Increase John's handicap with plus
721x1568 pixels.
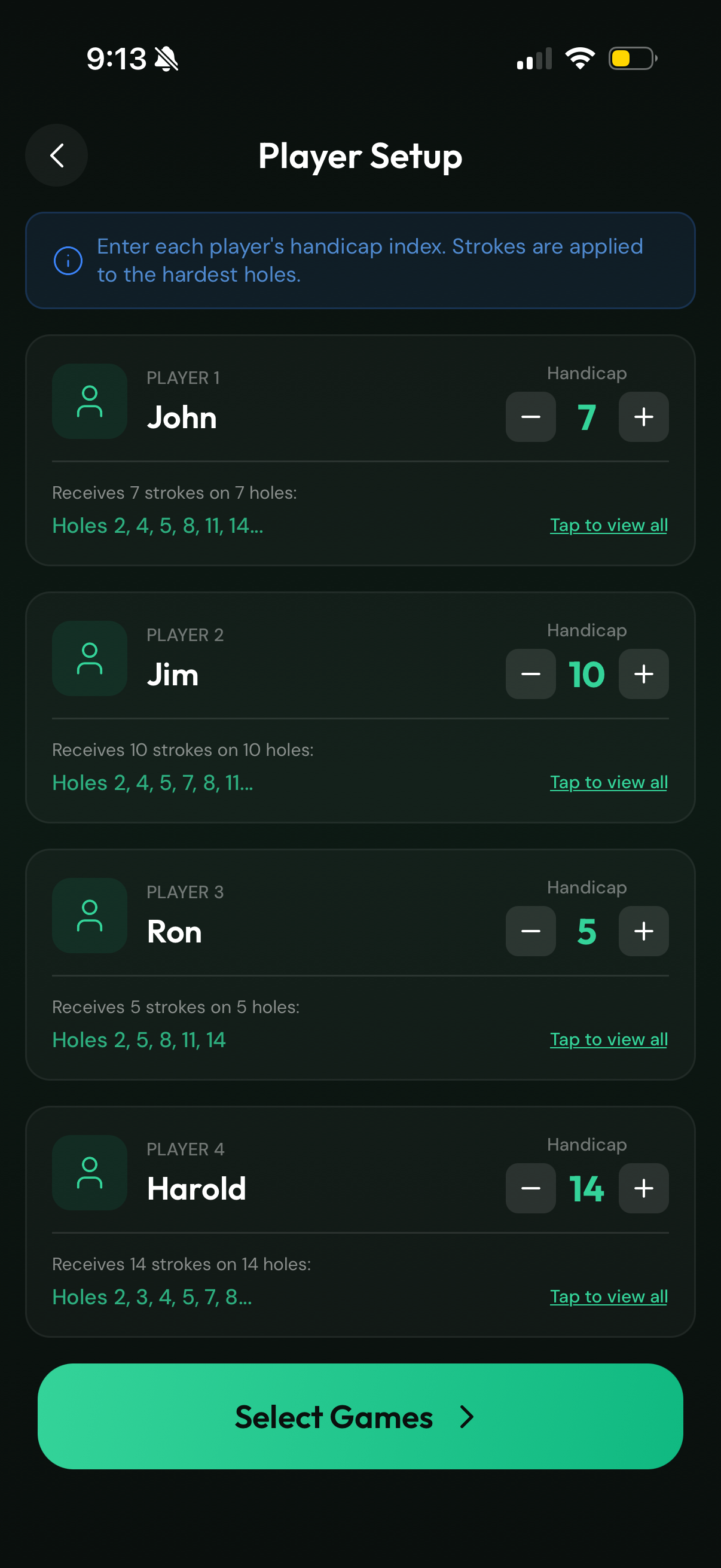tap(643, 417)
